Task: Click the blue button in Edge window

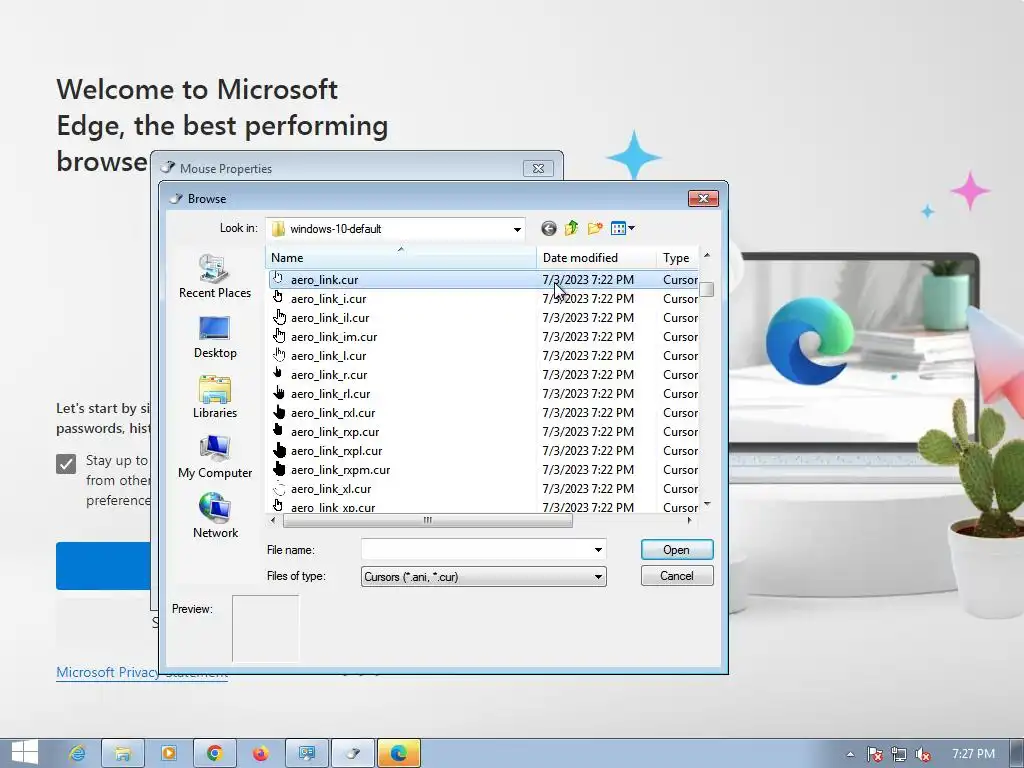Action: click(x=103, y=566)
